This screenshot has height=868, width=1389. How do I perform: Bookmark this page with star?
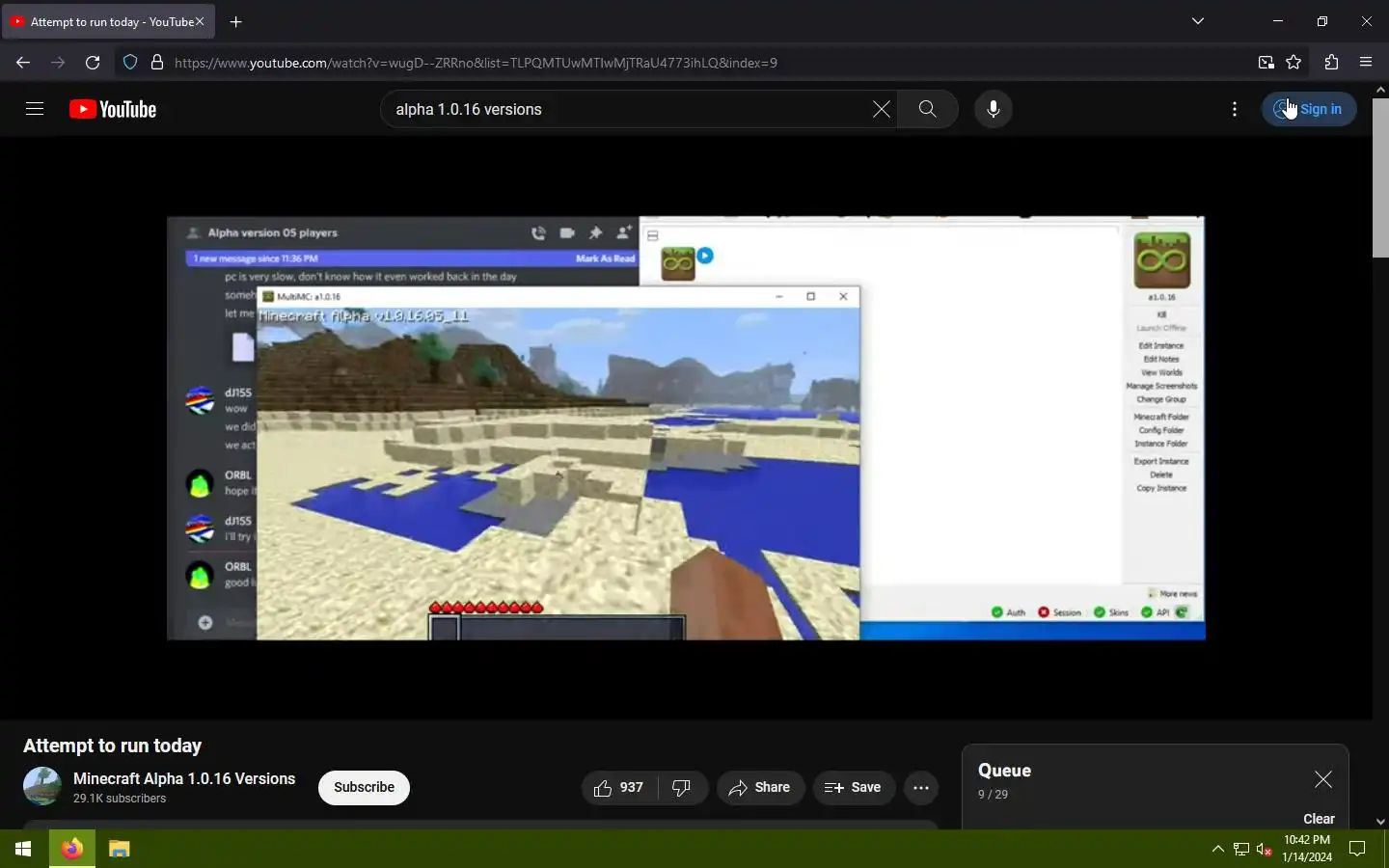coord(1294,63)
